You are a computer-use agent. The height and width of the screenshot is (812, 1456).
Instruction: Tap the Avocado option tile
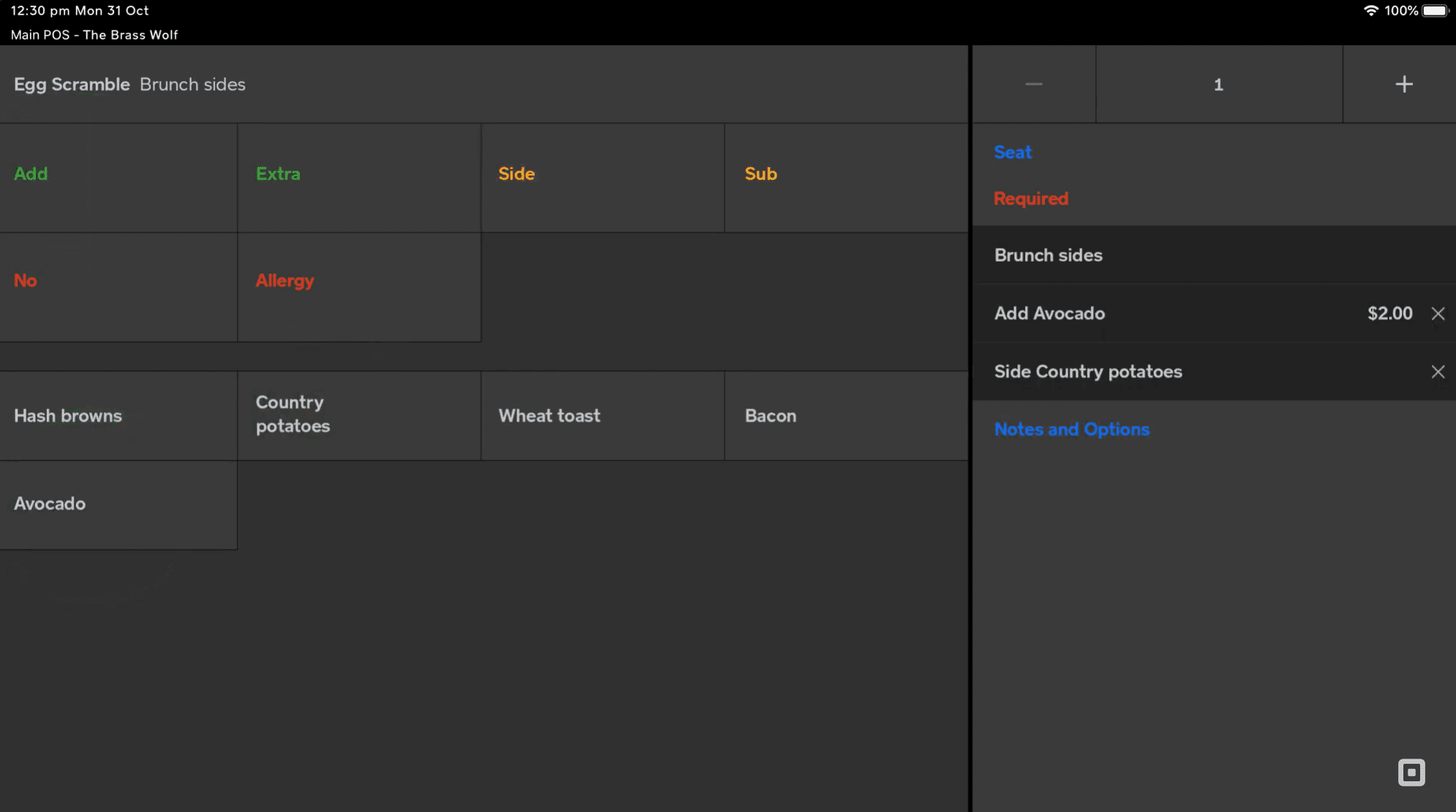pyautogui.click(x=118, y=504)
